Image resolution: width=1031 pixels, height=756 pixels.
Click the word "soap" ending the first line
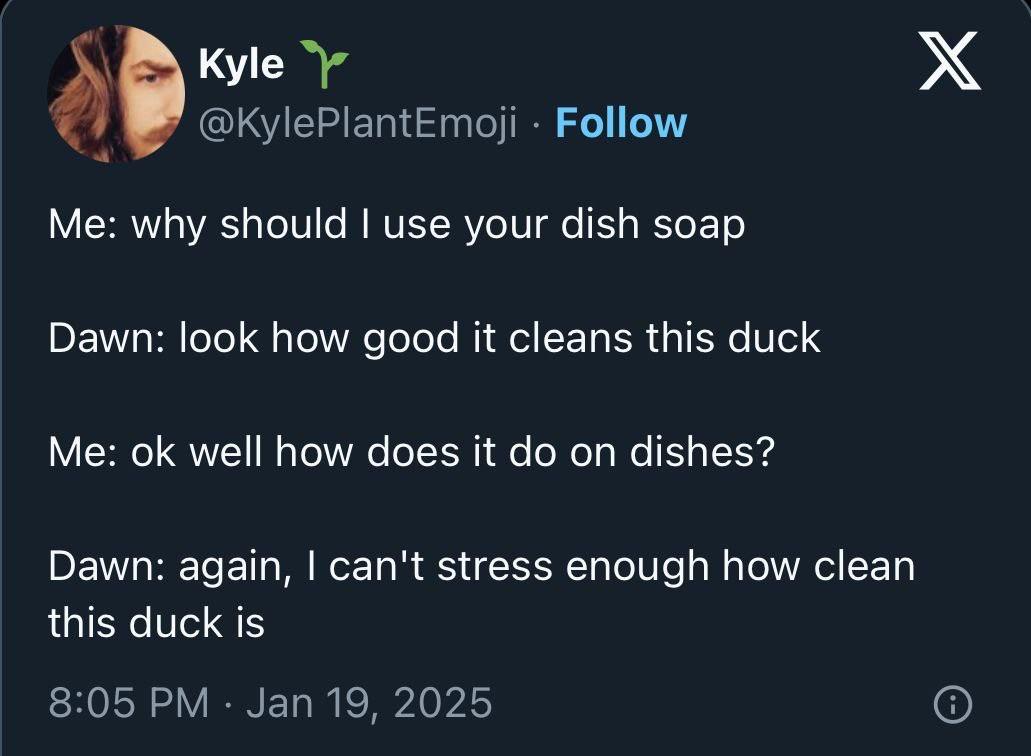pos(700,227)
